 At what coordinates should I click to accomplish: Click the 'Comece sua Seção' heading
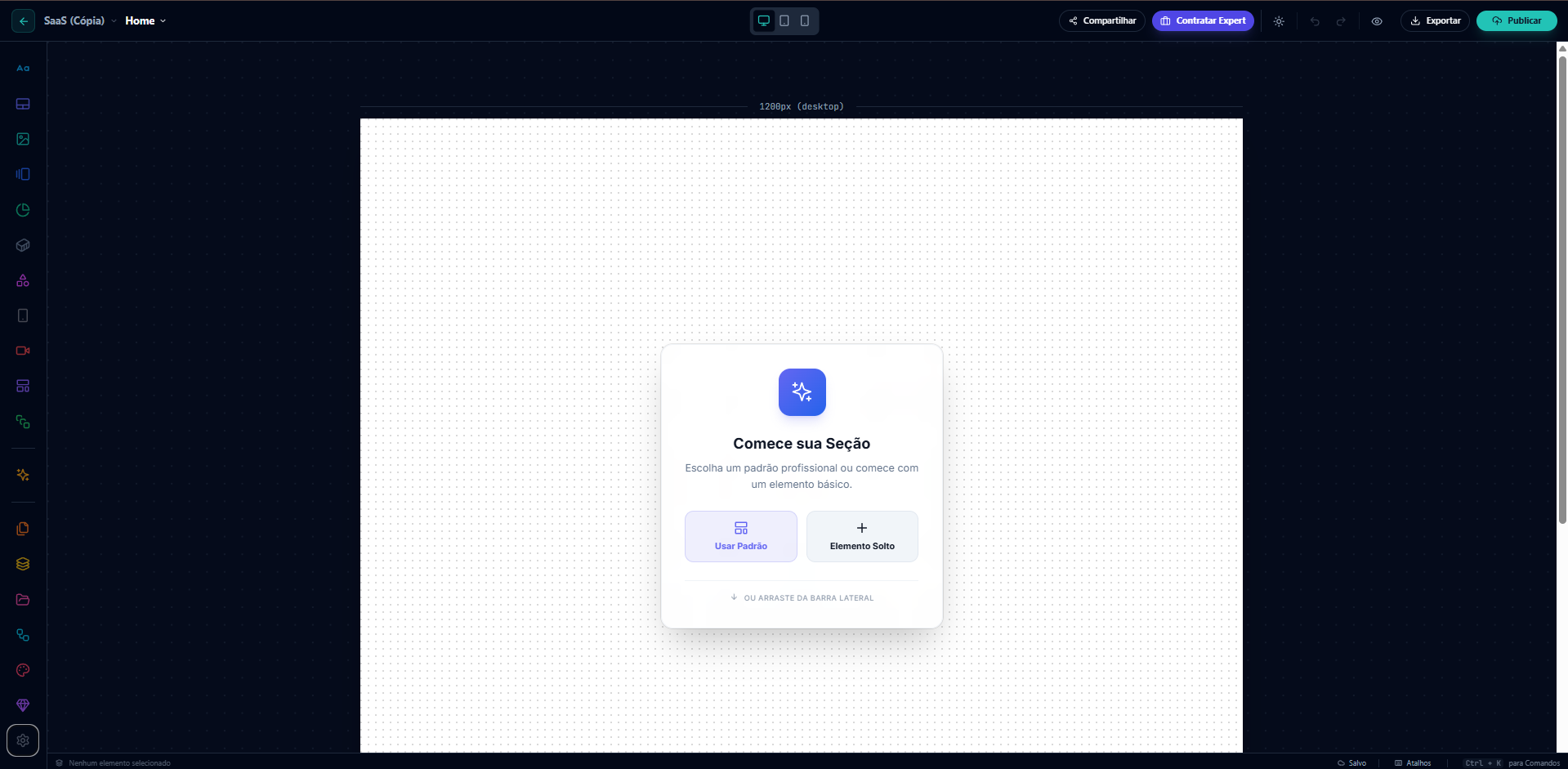[802, 444]
